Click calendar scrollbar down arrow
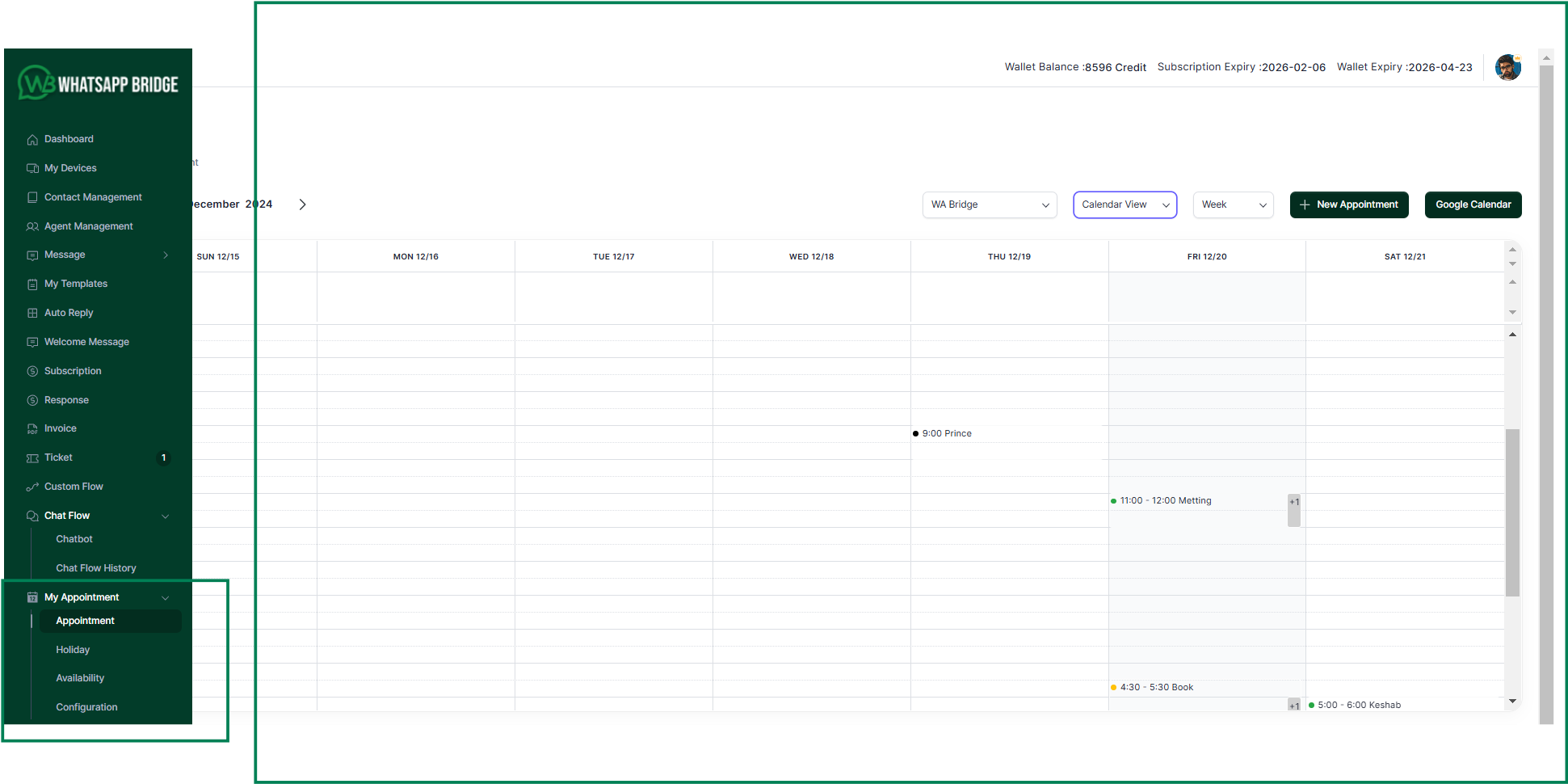The height and width of the screenshot is (784, 1568). [1512, 701]
